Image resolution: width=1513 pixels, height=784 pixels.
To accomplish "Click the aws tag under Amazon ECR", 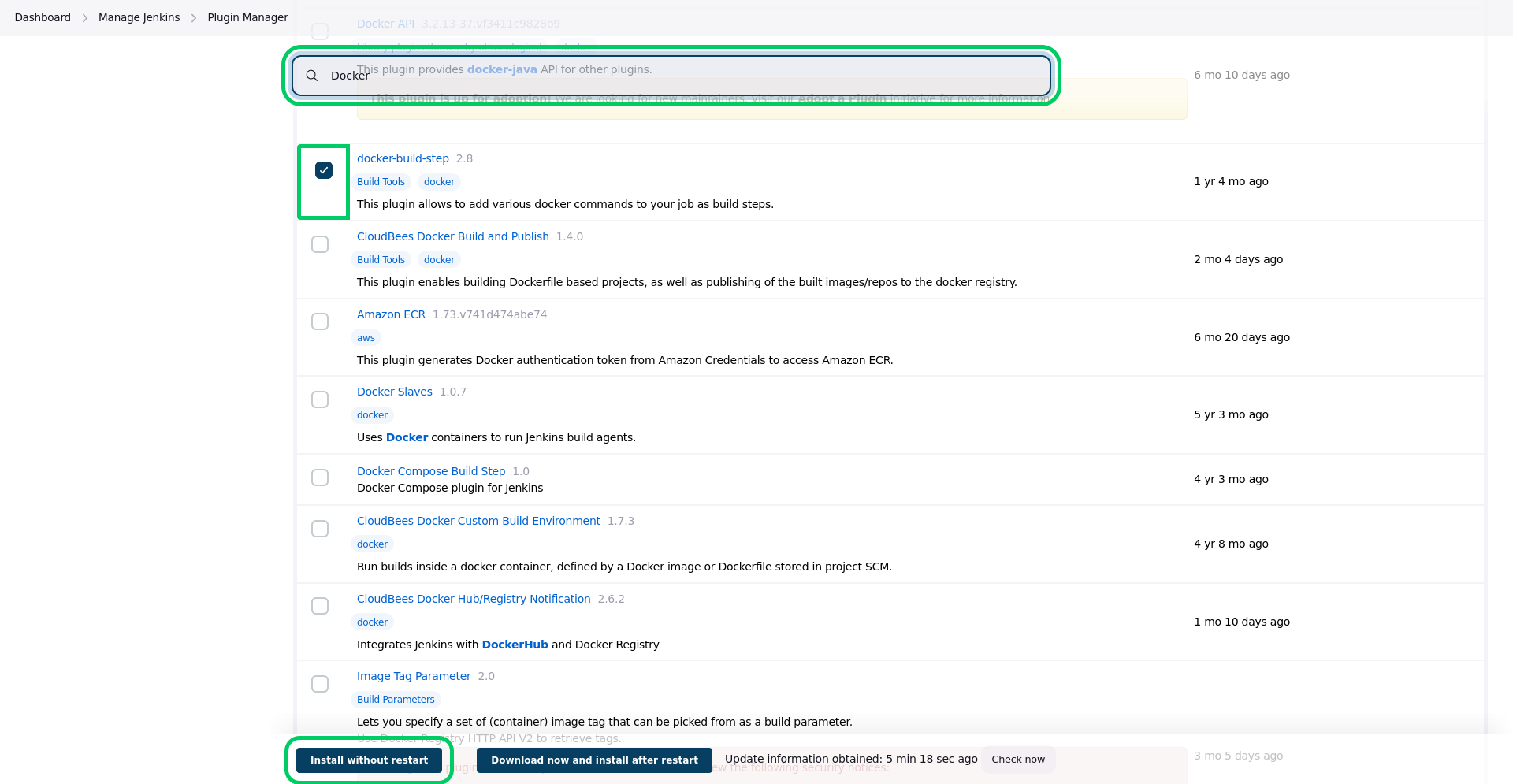I will click(x=366, y=338).
